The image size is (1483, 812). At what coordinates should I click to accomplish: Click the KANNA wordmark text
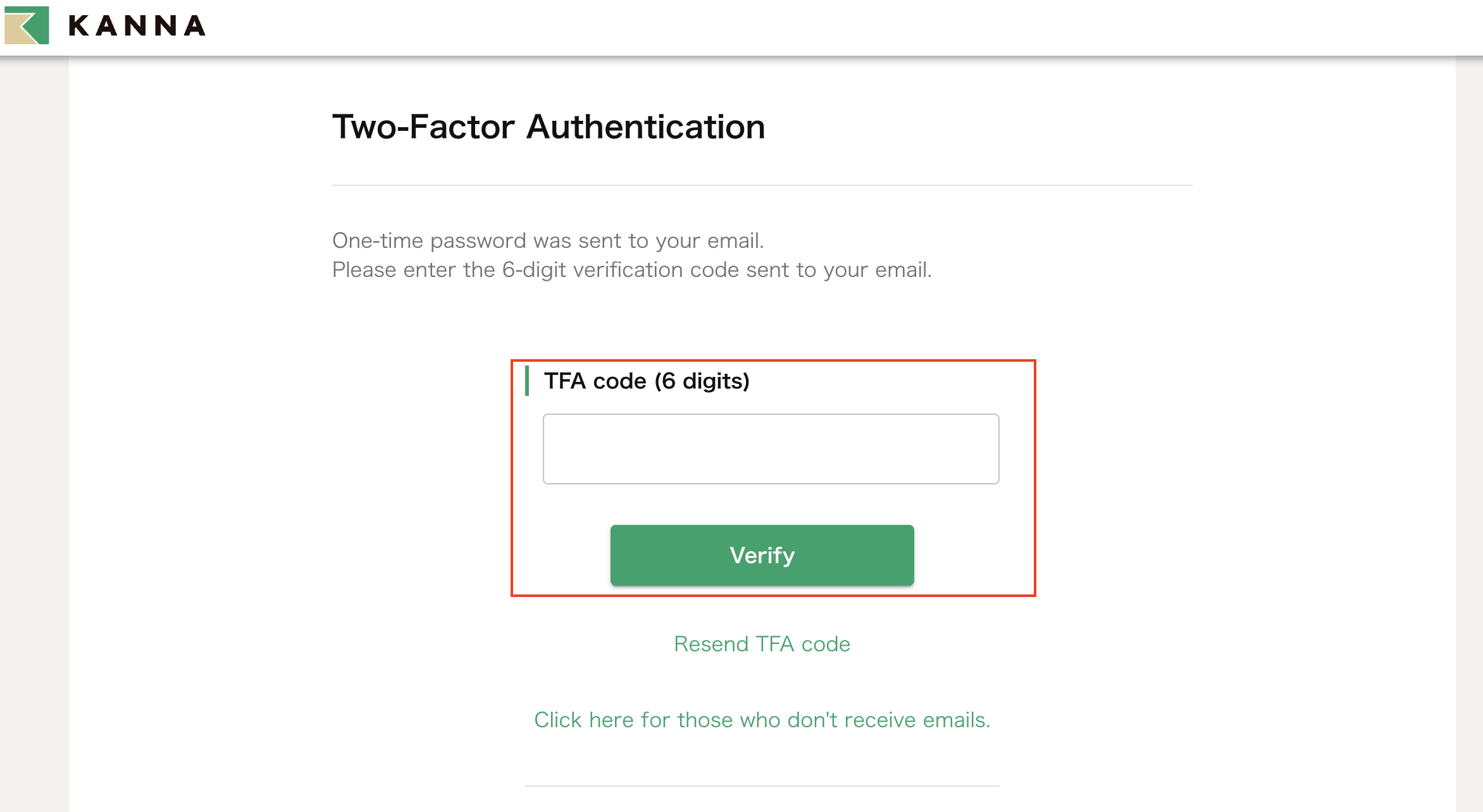tap(137, 26)
